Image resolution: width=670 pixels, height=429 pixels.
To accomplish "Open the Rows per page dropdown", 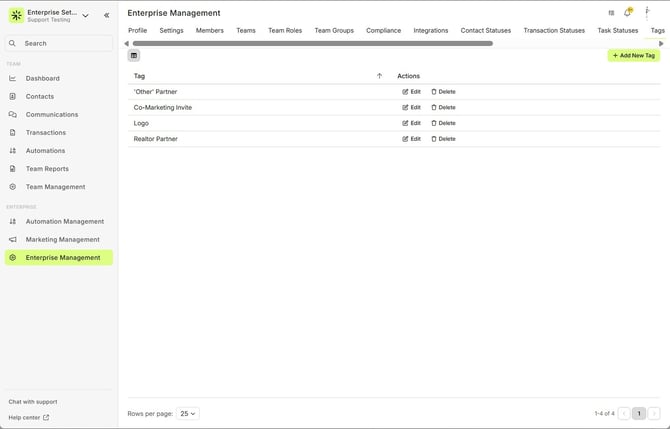I will click(188, 413).
